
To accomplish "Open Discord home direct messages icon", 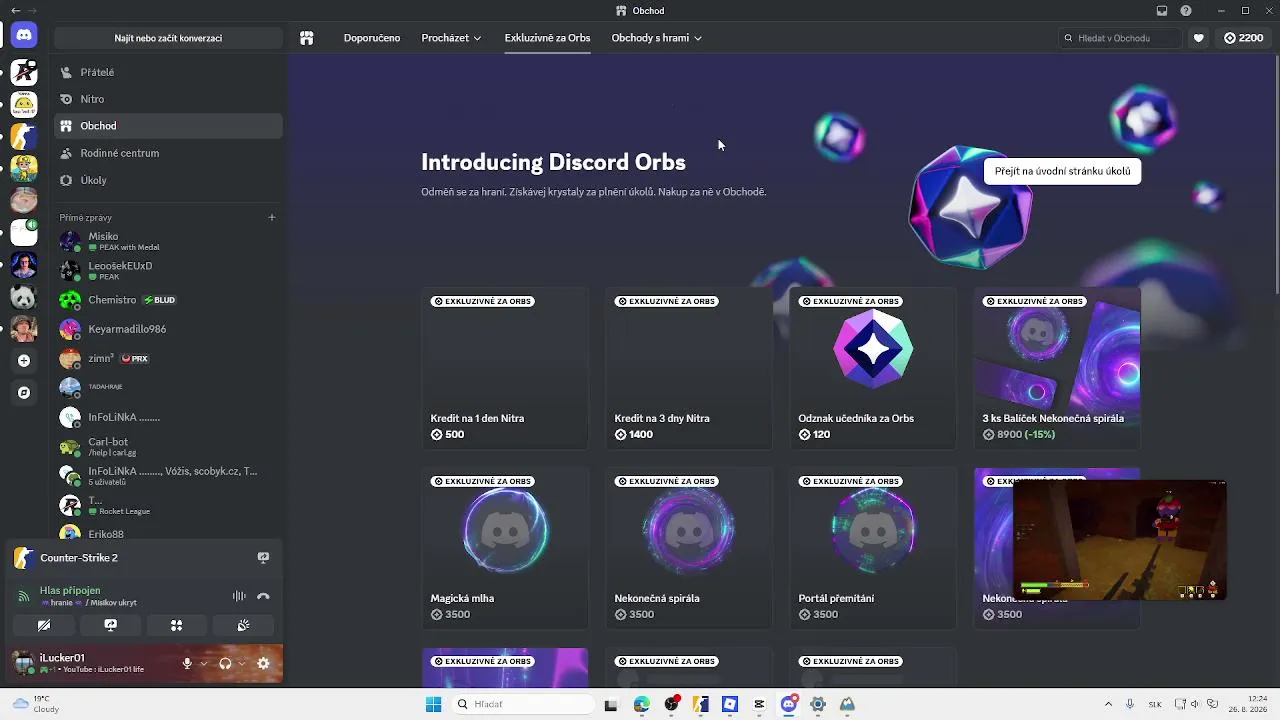I will click(24, 36).
